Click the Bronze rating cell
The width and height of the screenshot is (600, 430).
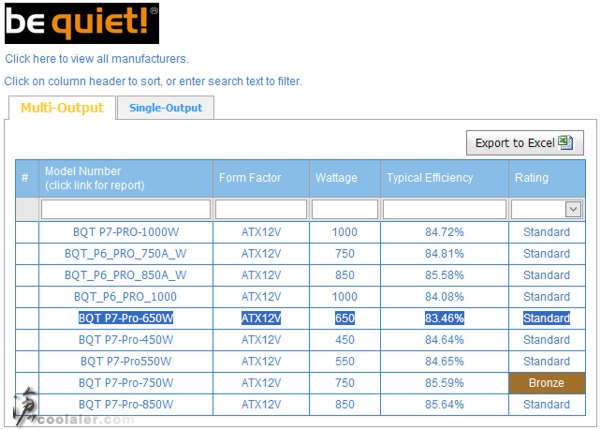(x=547, y=383)
